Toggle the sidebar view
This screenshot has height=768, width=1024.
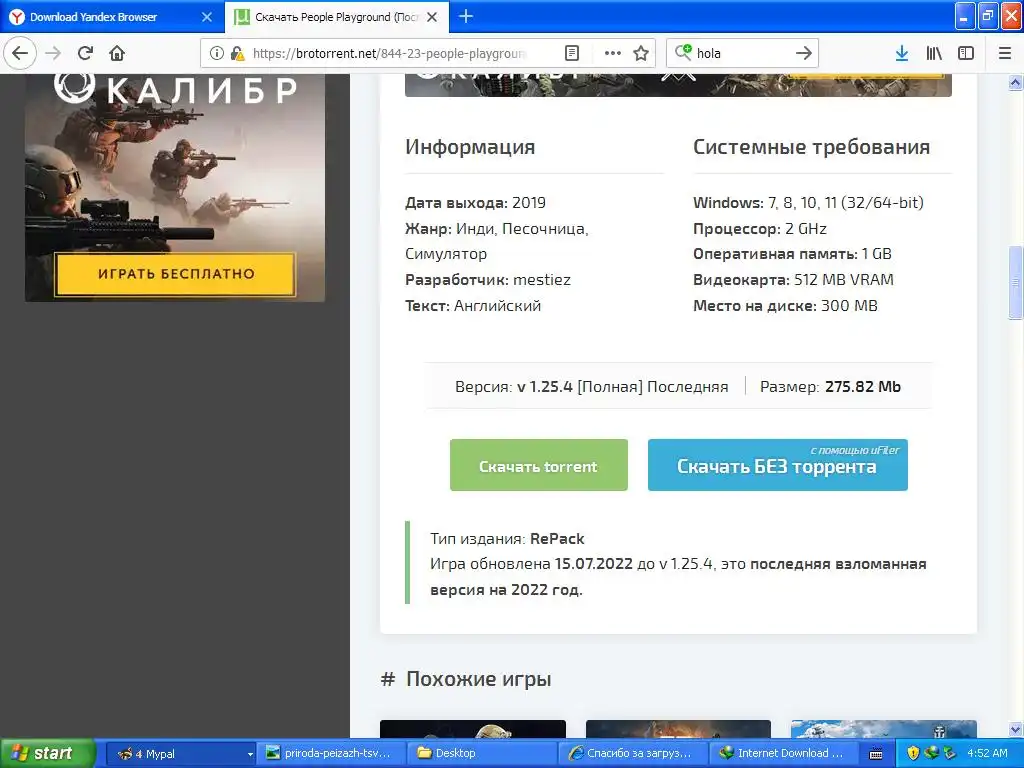coord(966,54)
